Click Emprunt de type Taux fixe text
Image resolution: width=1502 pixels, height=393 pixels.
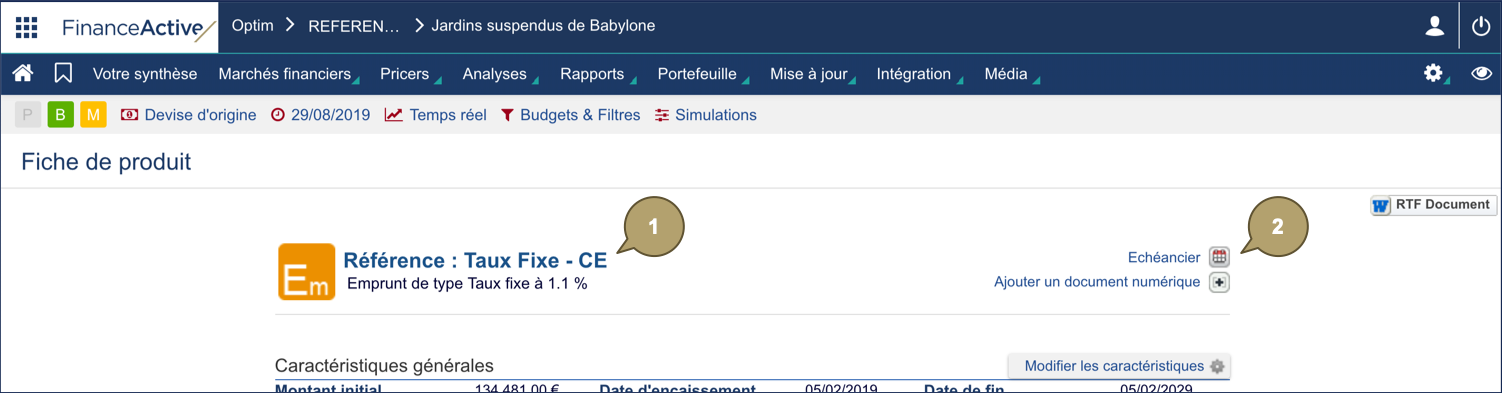point(467,284)
